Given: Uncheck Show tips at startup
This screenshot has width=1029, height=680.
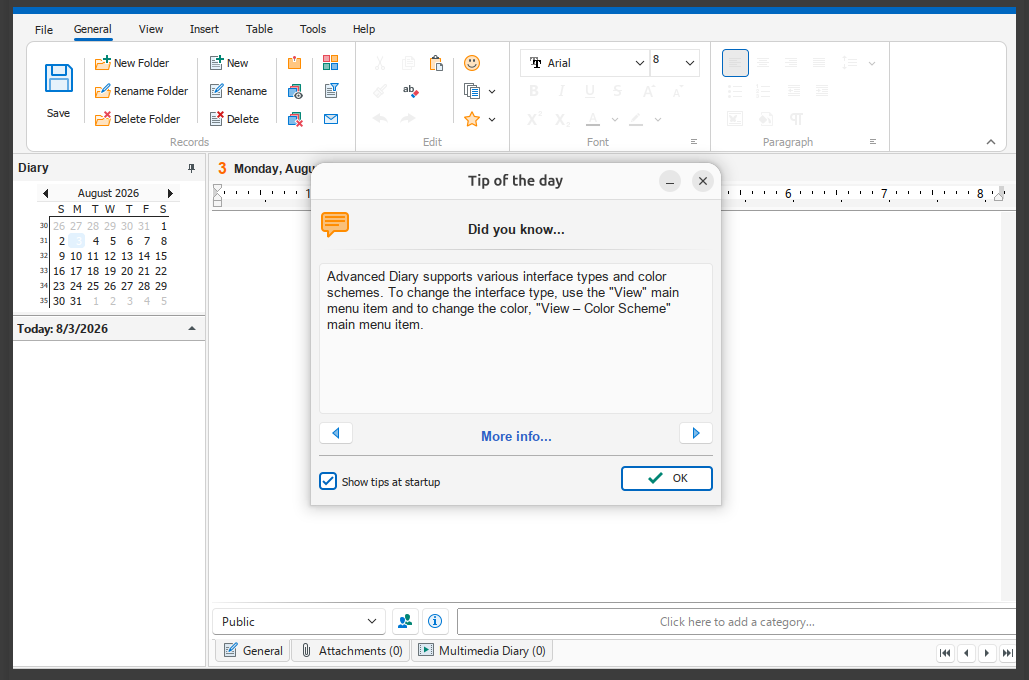Looking at the screenshot, I should tap(327, 481).
